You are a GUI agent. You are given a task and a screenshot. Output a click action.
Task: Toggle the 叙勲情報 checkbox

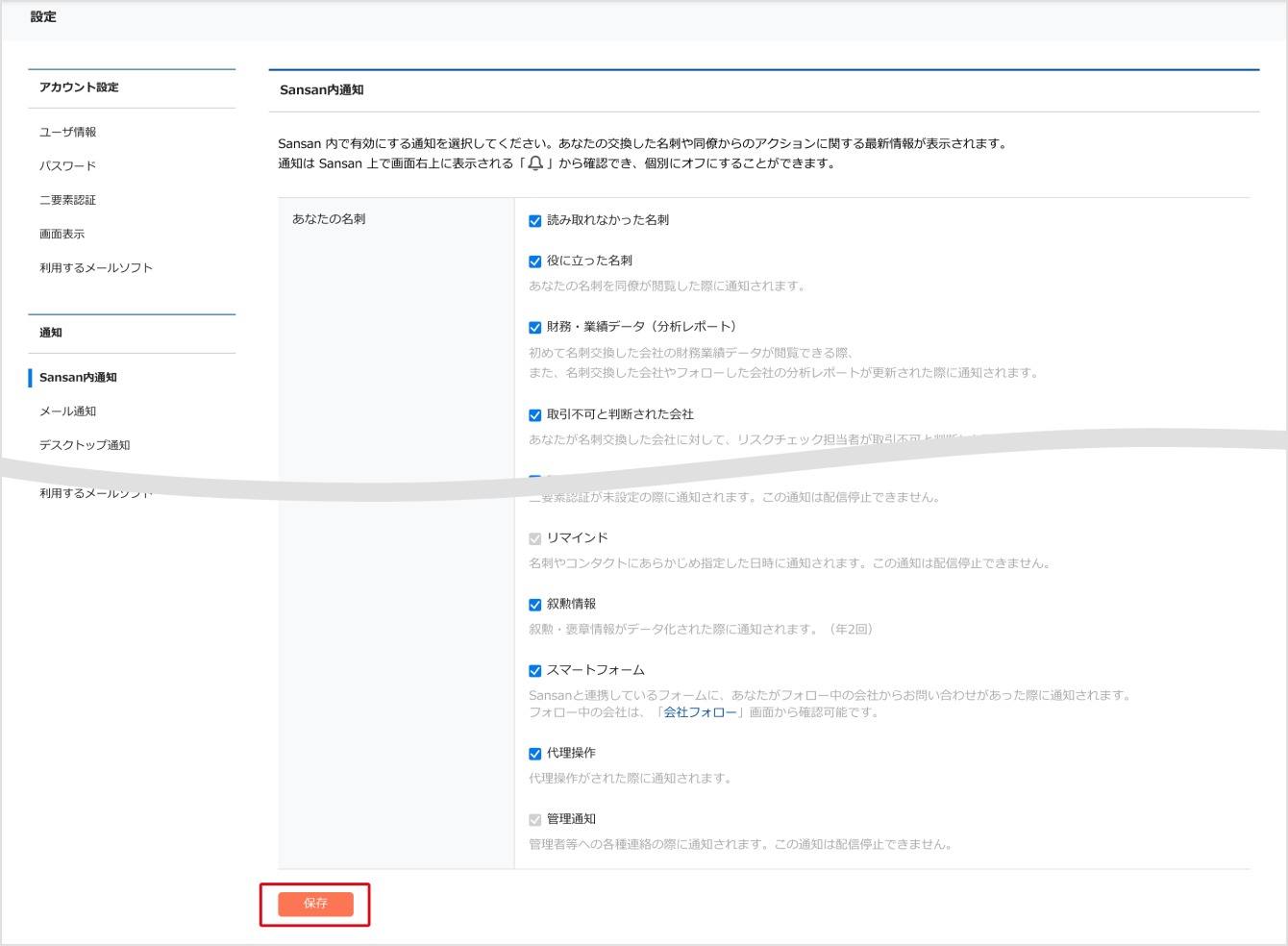[x=535, y=605]
